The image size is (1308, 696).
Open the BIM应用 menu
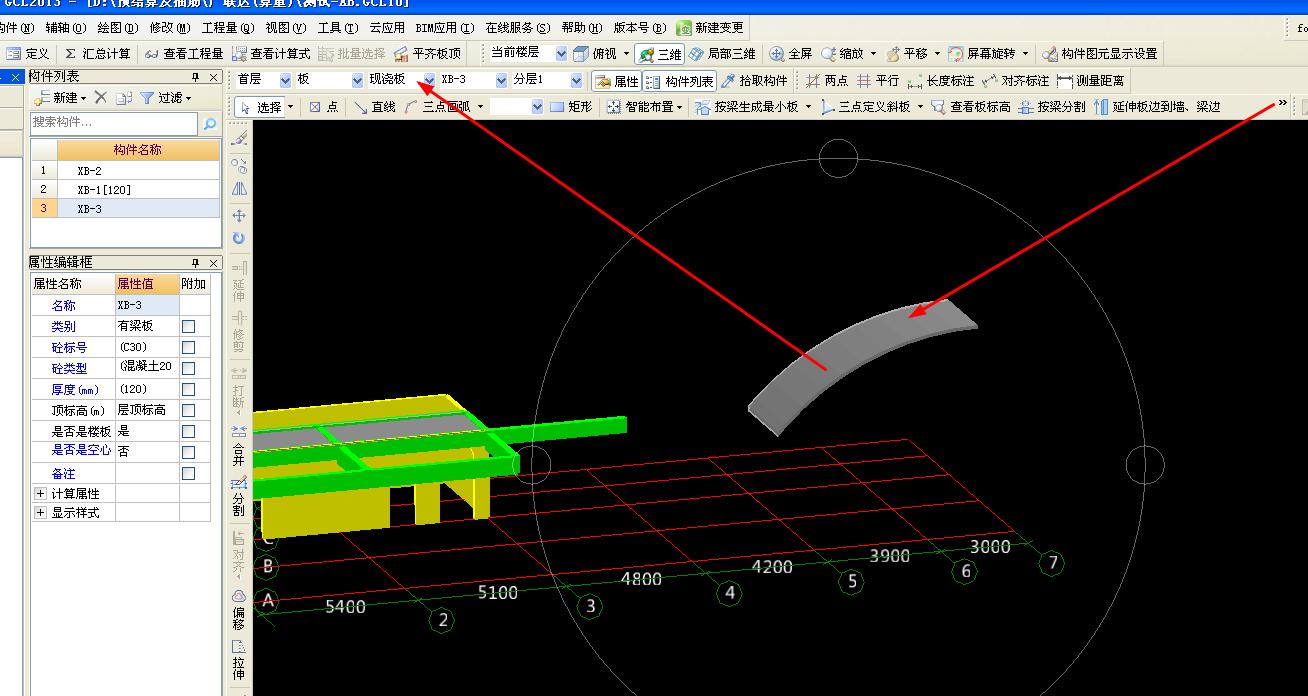tap(443, 28)
